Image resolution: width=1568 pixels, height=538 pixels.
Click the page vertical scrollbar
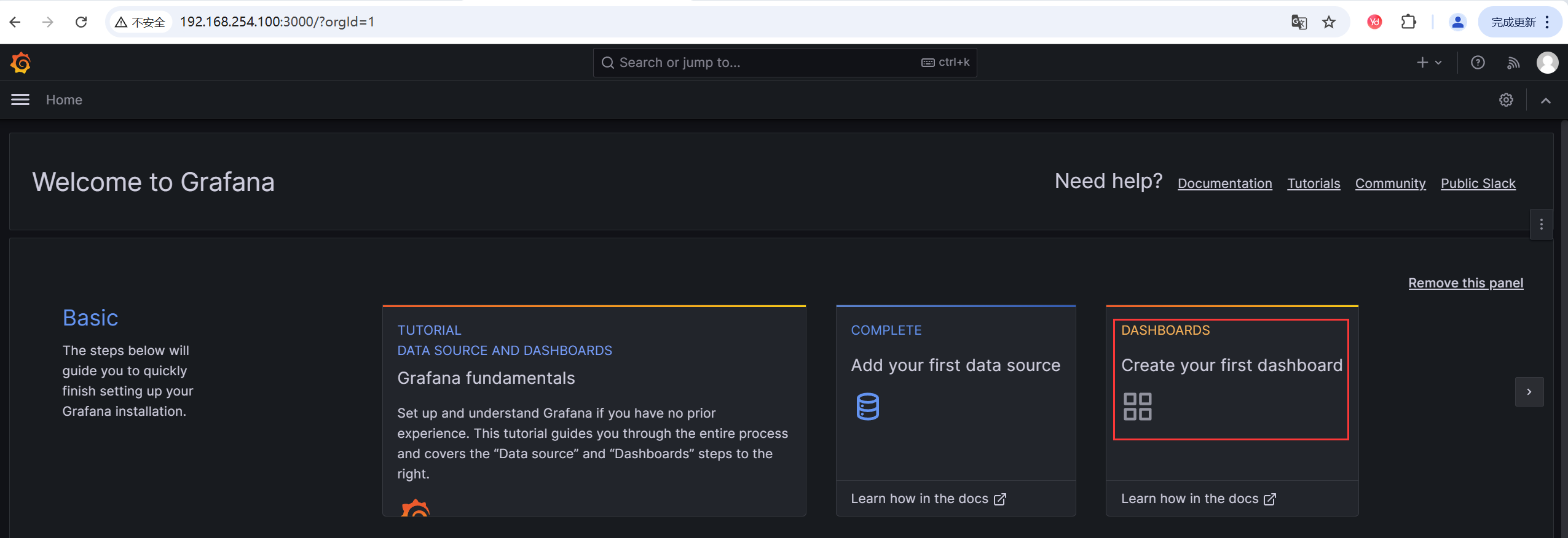(1564, 328)
